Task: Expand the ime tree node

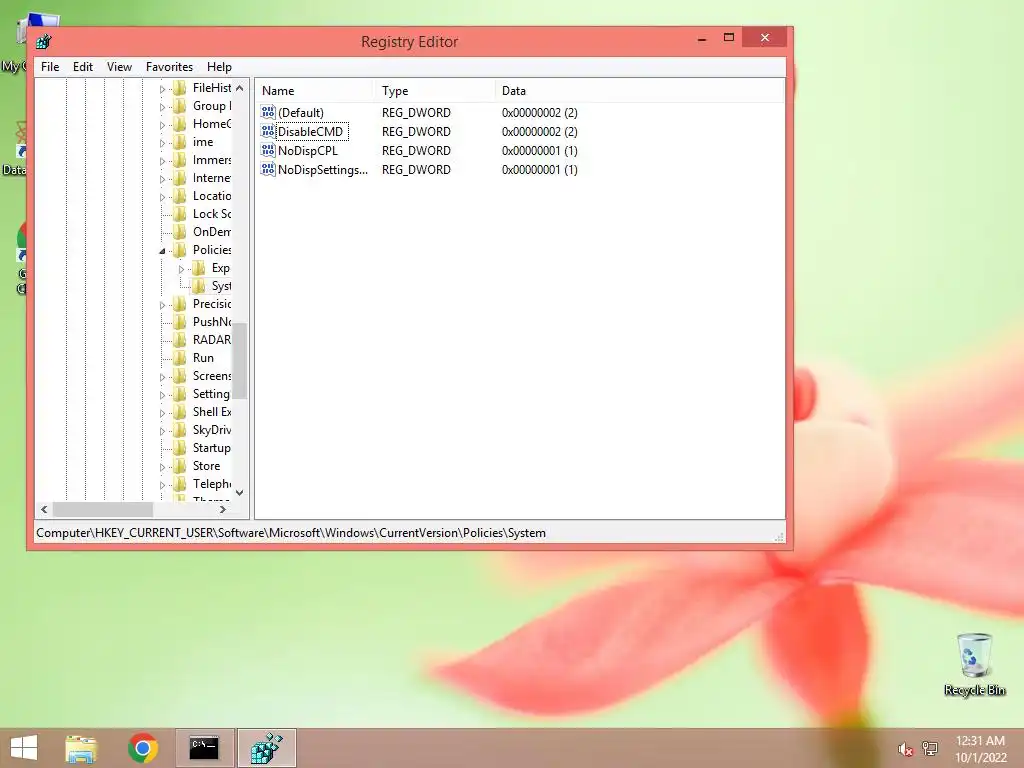Action: click(x=162, y=143)
